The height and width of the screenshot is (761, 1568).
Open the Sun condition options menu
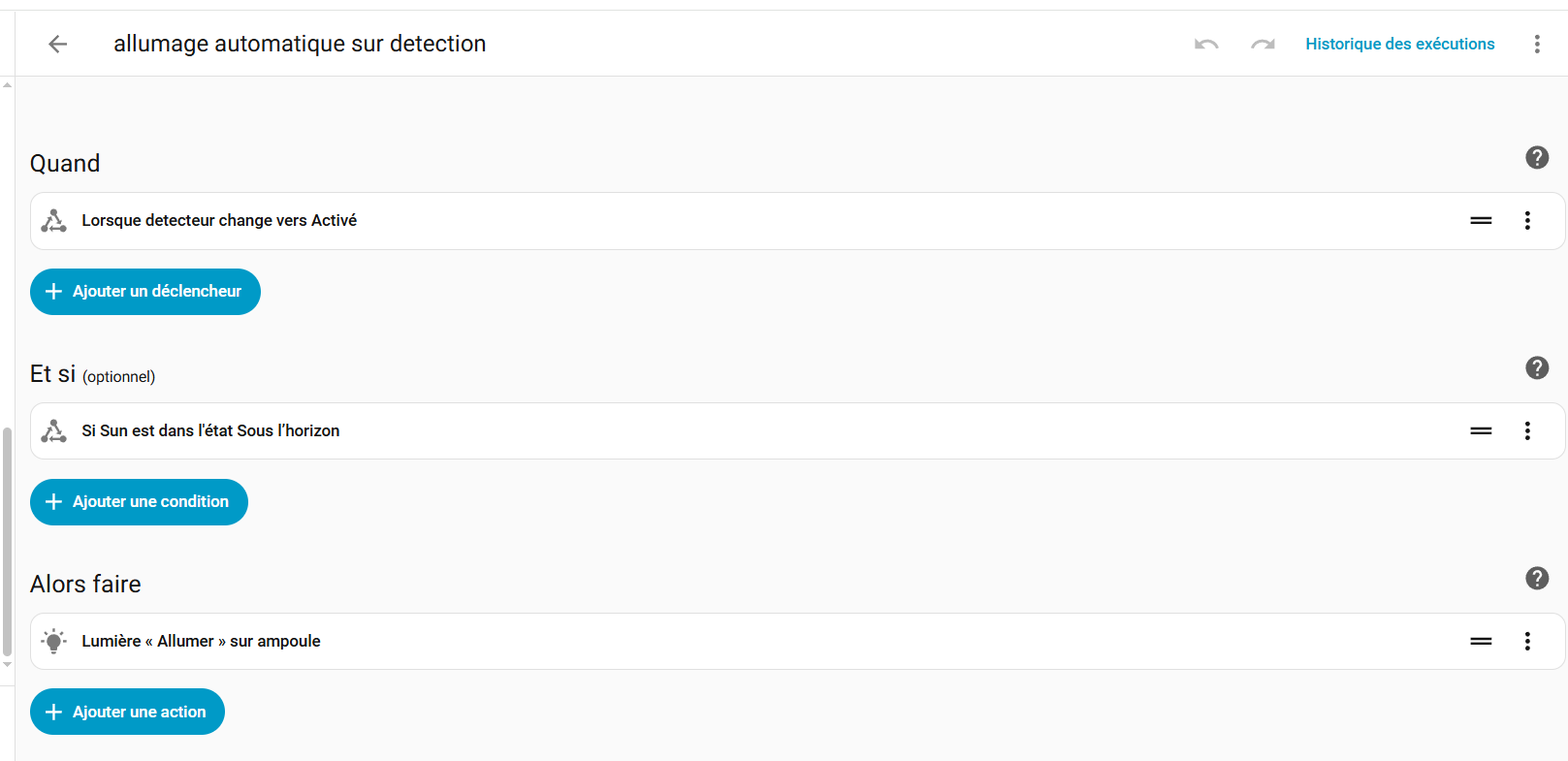point(1527,431)
